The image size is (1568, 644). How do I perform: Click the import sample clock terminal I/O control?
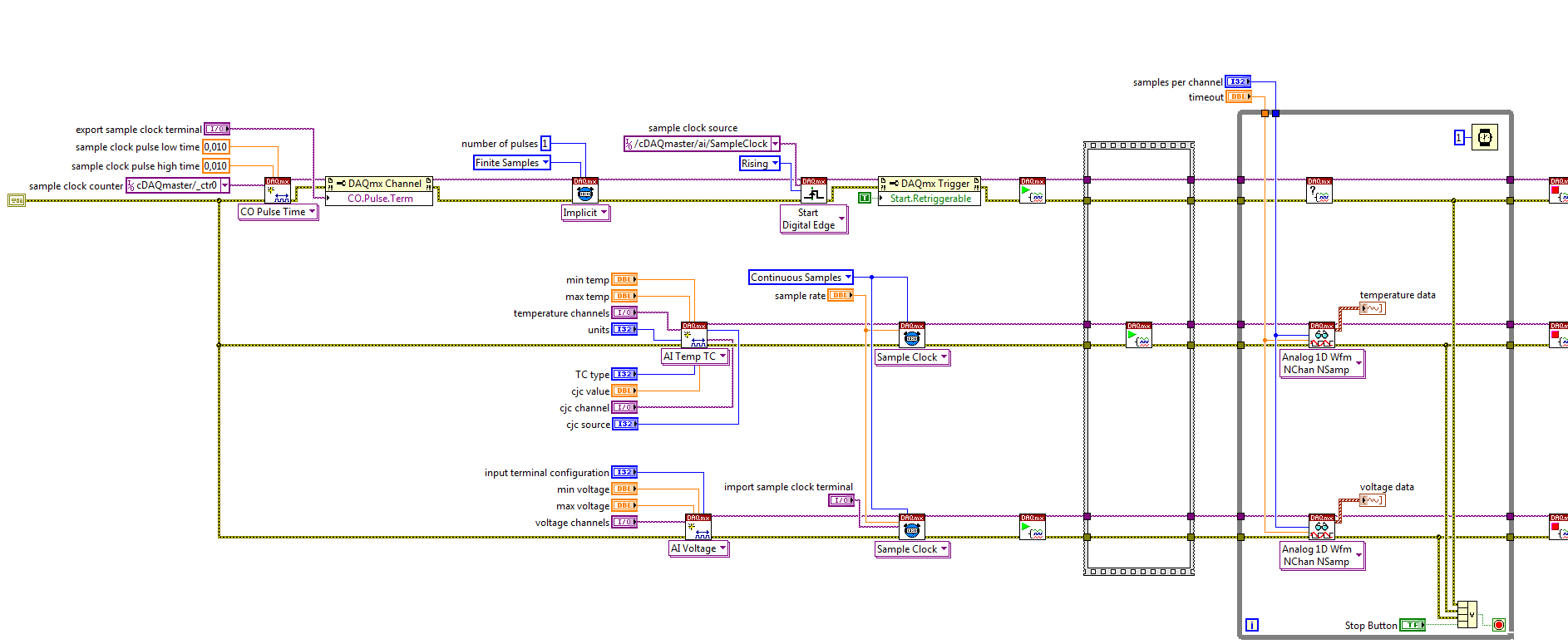point(841,500)
